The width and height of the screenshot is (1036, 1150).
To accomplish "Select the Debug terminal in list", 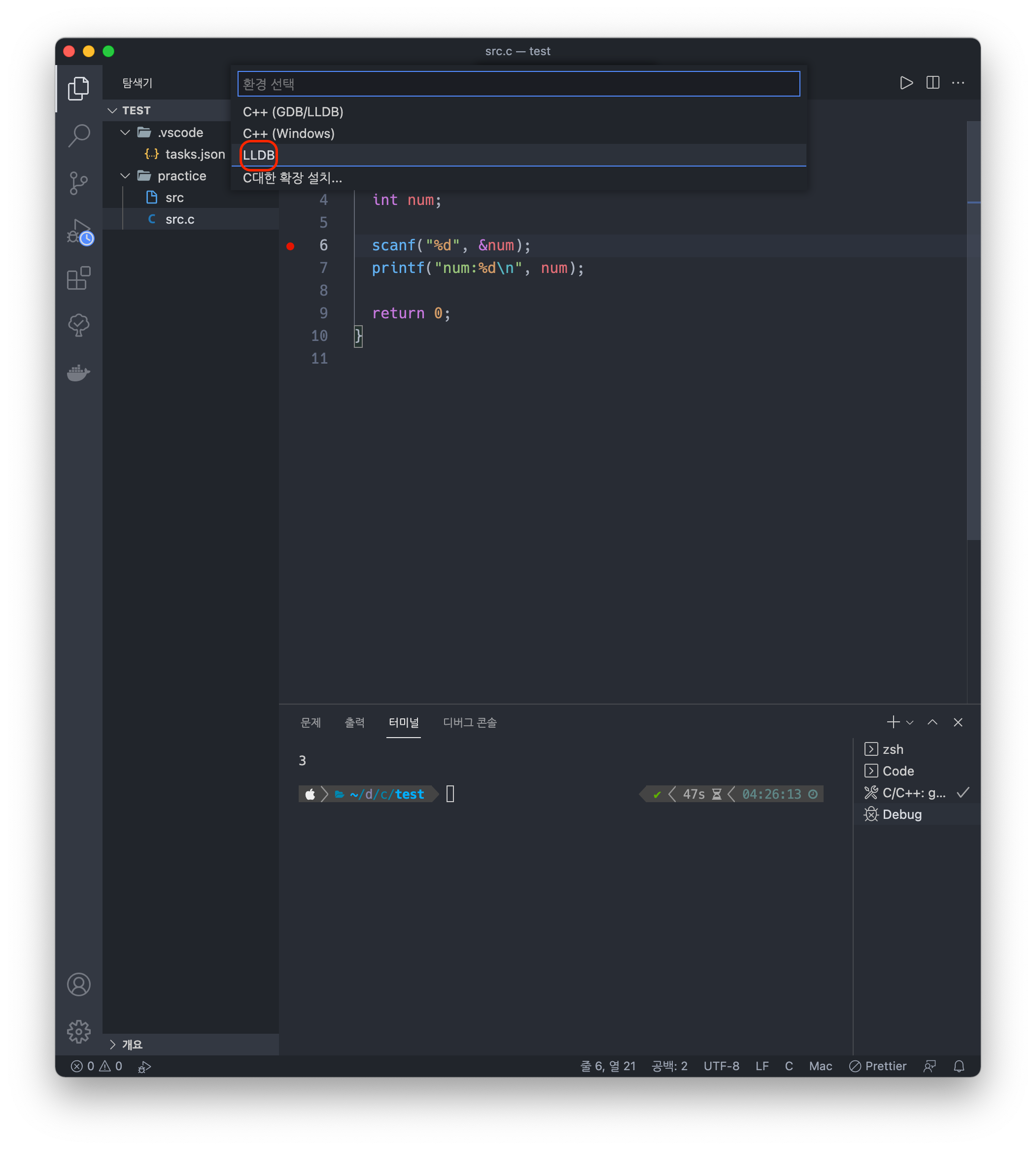I will click(901, 814).
